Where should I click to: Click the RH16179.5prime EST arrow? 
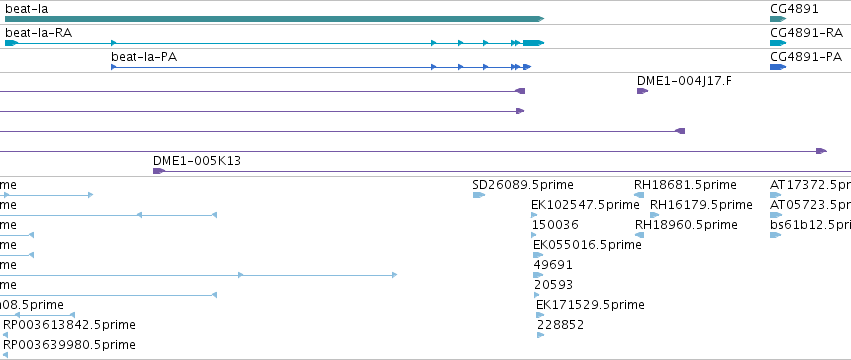pos(655,215)
